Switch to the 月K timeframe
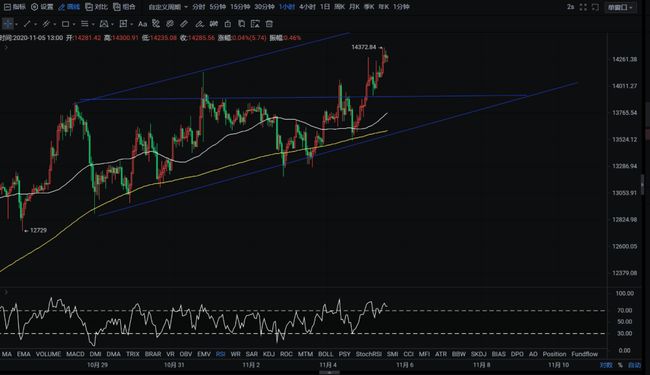Screen dimensions: 650x375 tap(354, 7)
